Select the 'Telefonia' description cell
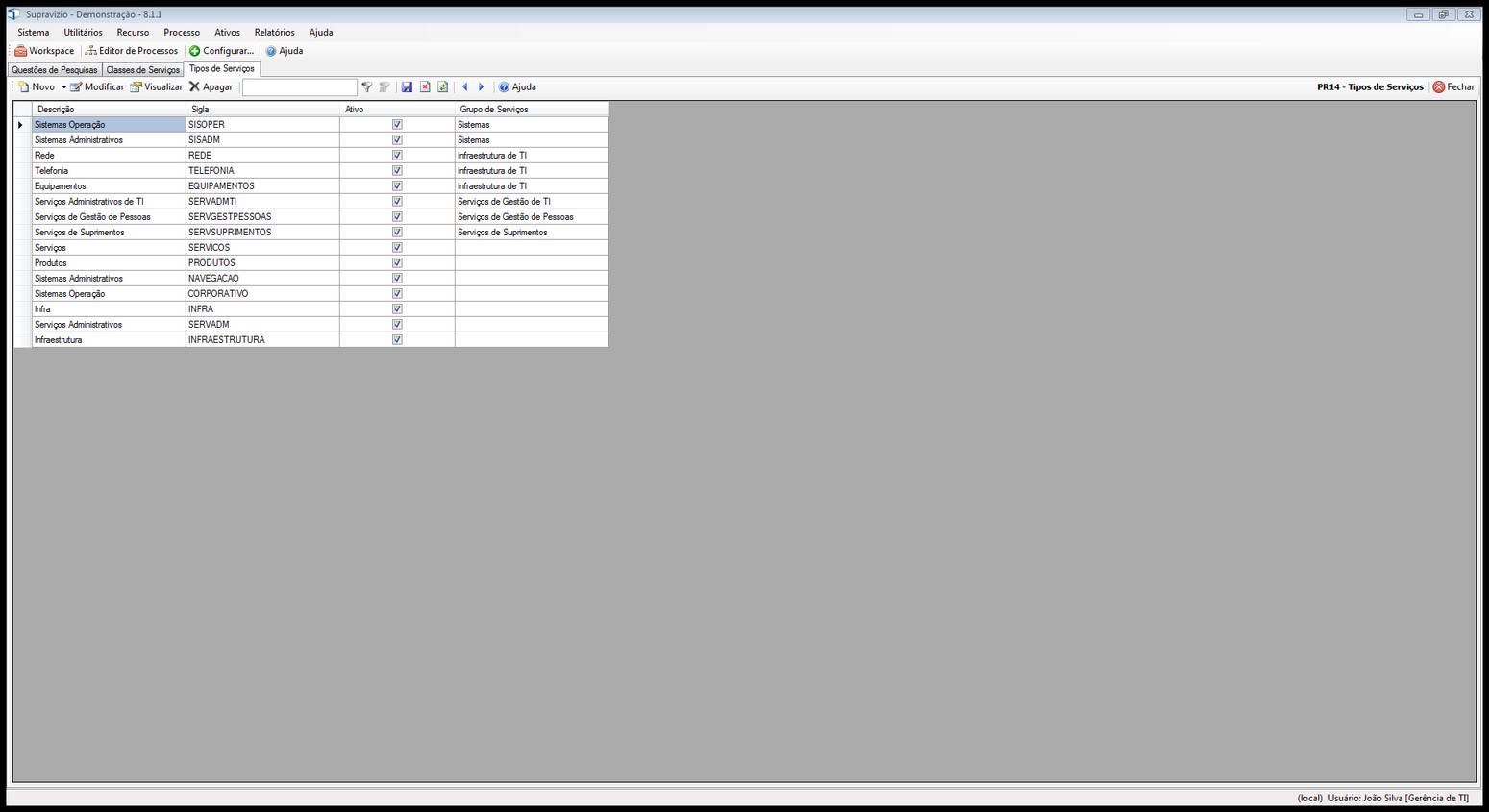Image resolution: width=1489 pixels, height=812 pixels. coord(109,171)
